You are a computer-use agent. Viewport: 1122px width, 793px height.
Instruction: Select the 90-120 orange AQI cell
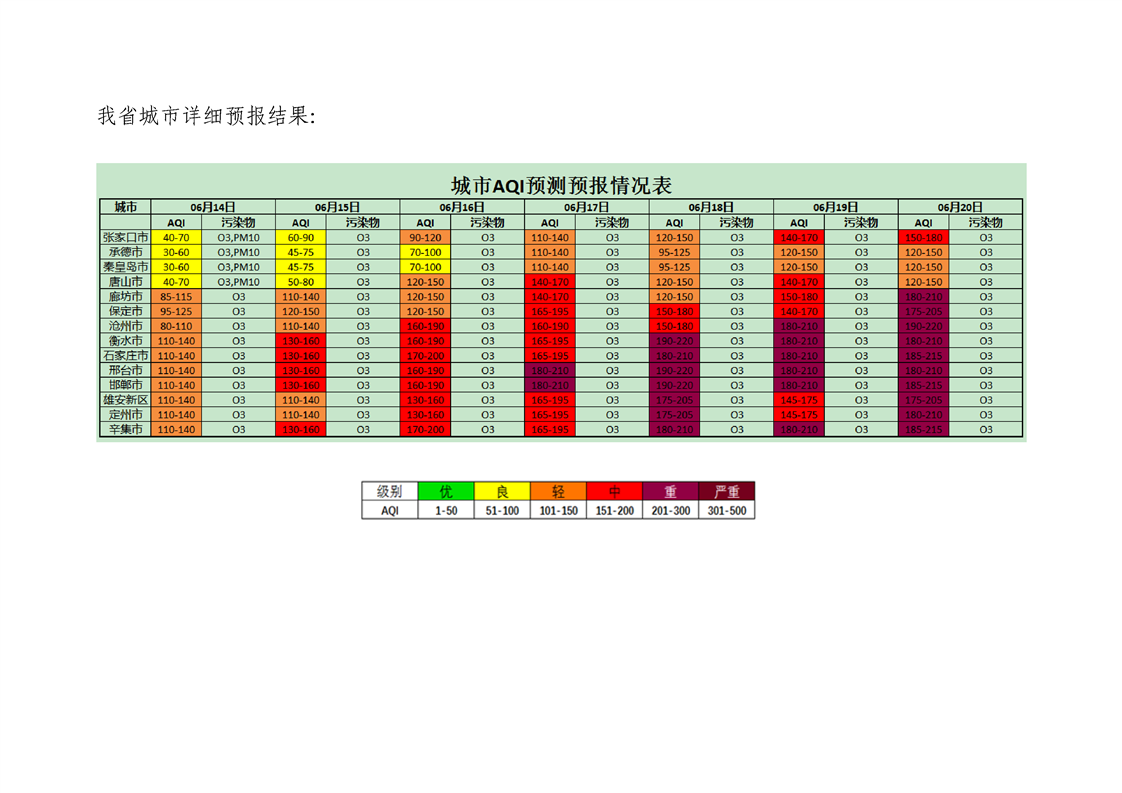click(x=425, y=238)
